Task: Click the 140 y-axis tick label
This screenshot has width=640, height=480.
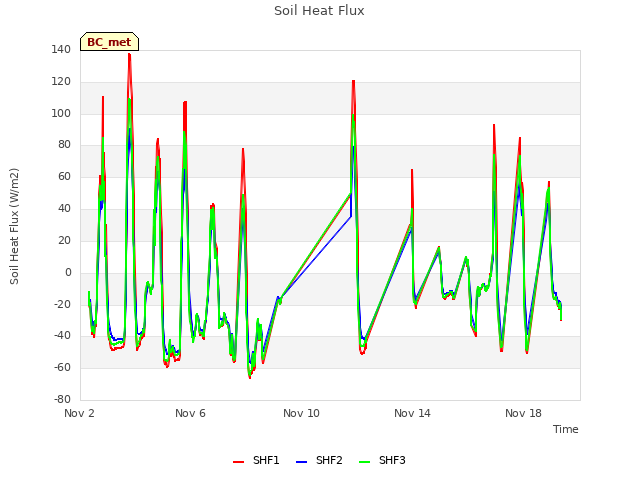Action: click(x=61, y=49)
